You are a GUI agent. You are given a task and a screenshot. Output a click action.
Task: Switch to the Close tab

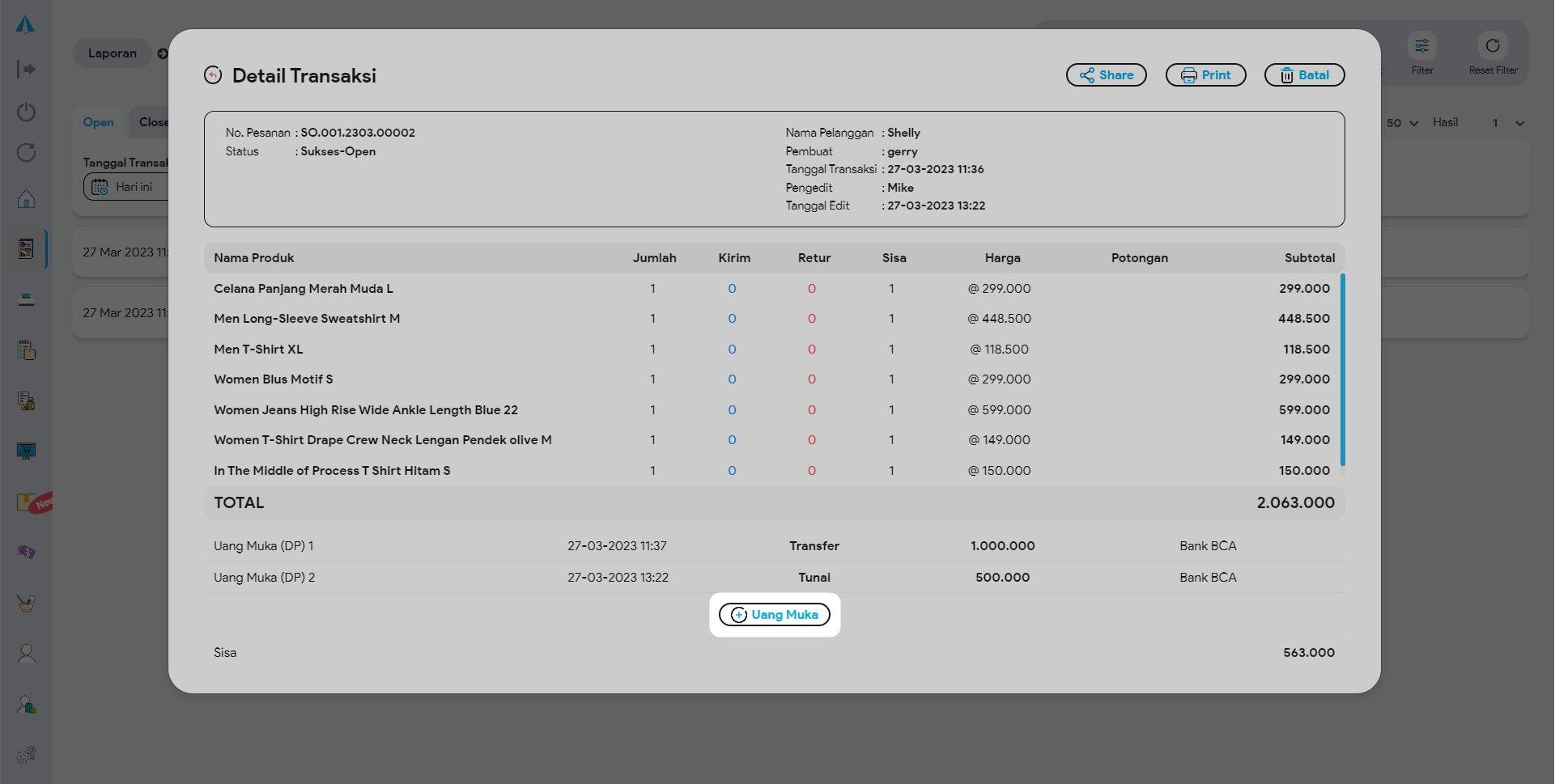152,122
